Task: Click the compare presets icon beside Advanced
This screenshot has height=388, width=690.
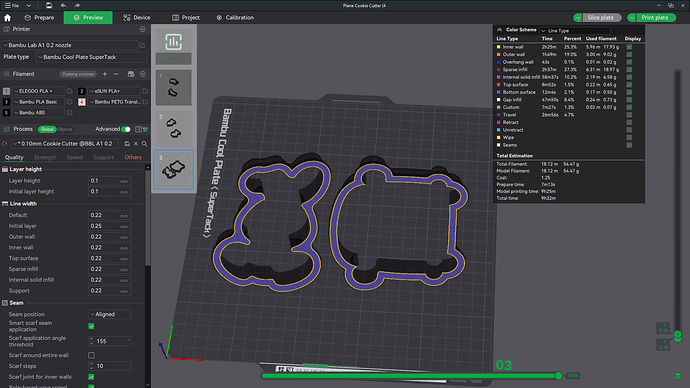Action: coord(145,129)
